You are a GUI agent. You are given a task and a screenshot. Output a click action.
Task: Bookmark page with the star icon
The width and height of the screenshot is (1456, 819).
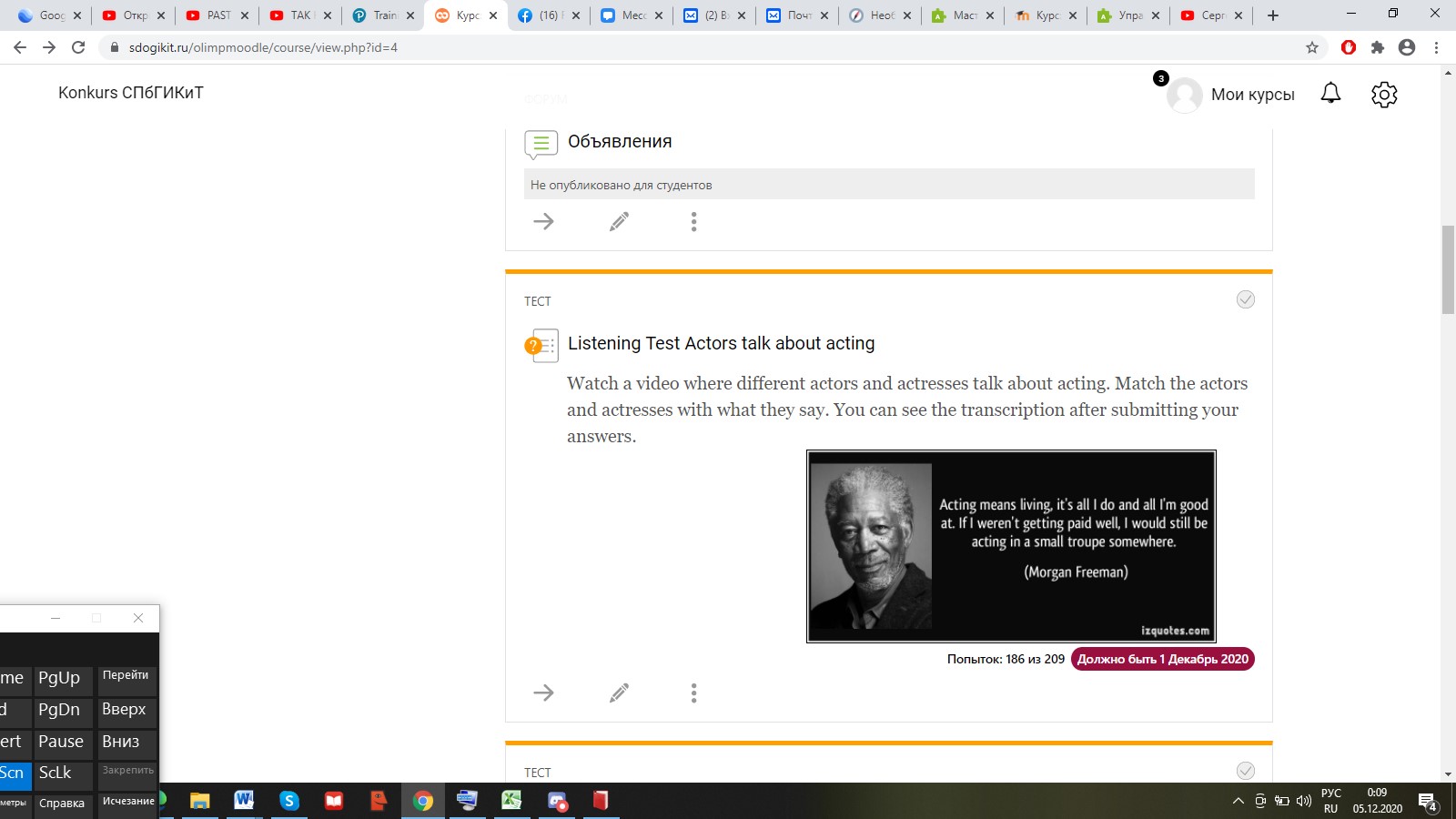1312,47
